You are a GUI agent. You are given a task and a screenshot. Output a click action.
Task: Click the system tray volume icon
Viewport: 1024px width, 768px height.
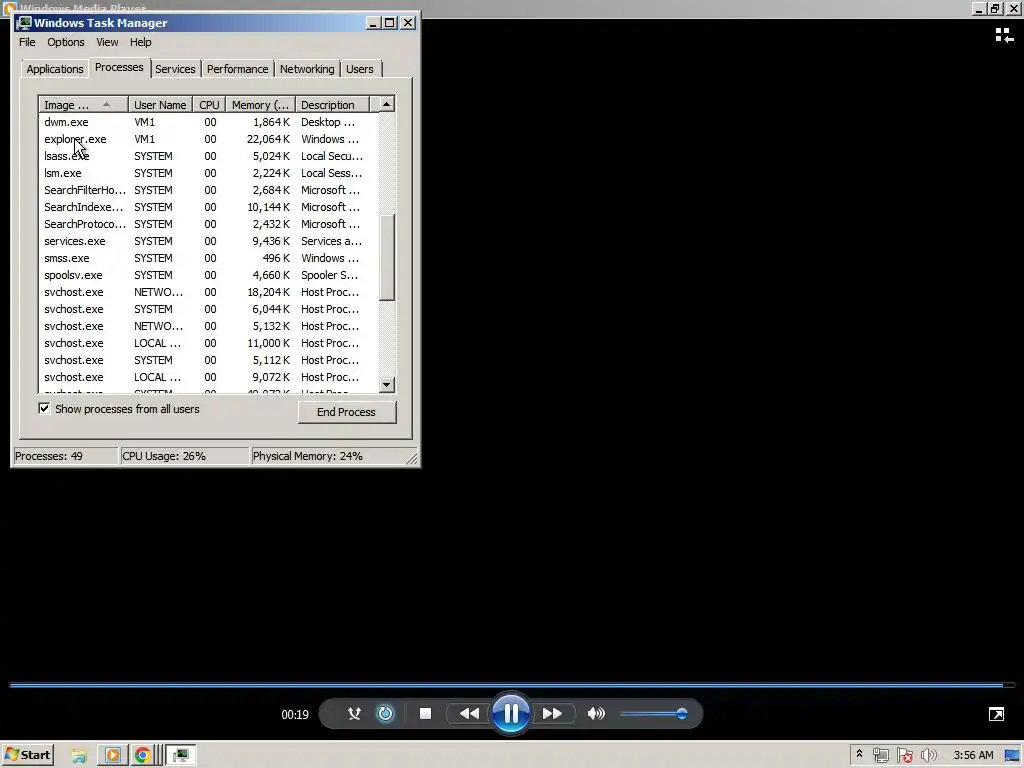(928, 756)
